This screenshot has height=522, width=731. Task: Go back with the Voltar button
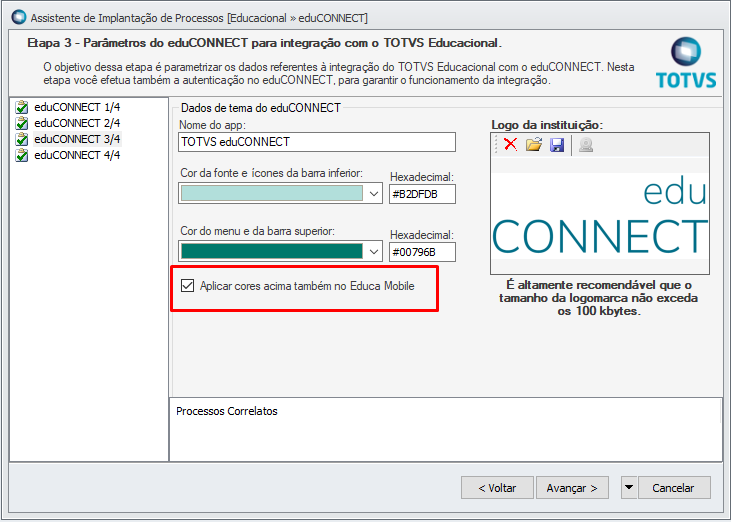click(x=497, y=488)
